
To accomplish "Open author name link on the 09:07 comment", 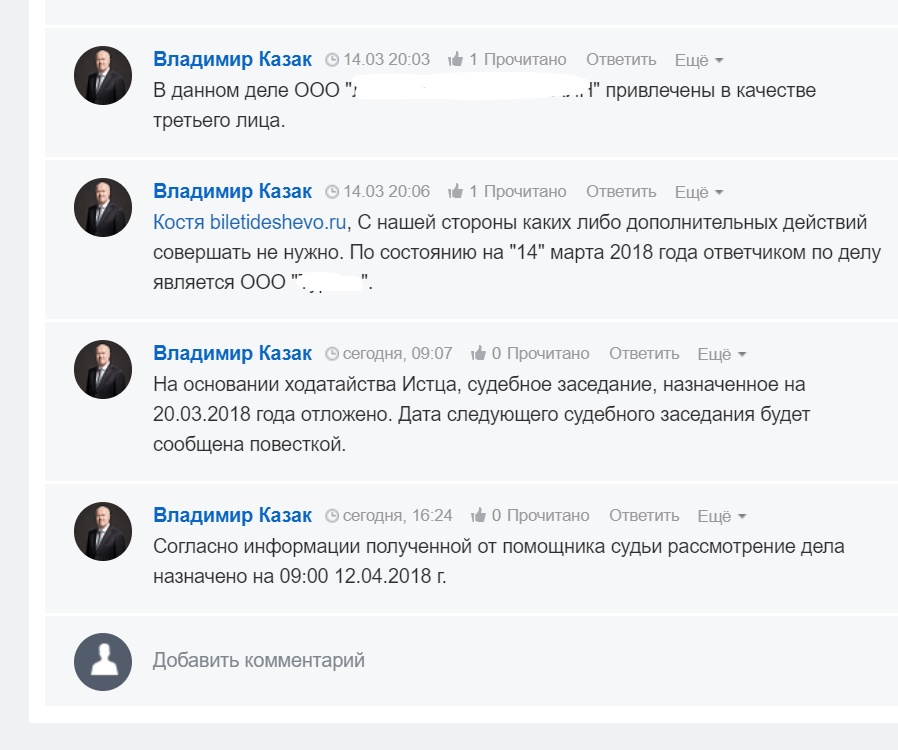I will click(232, 353).
